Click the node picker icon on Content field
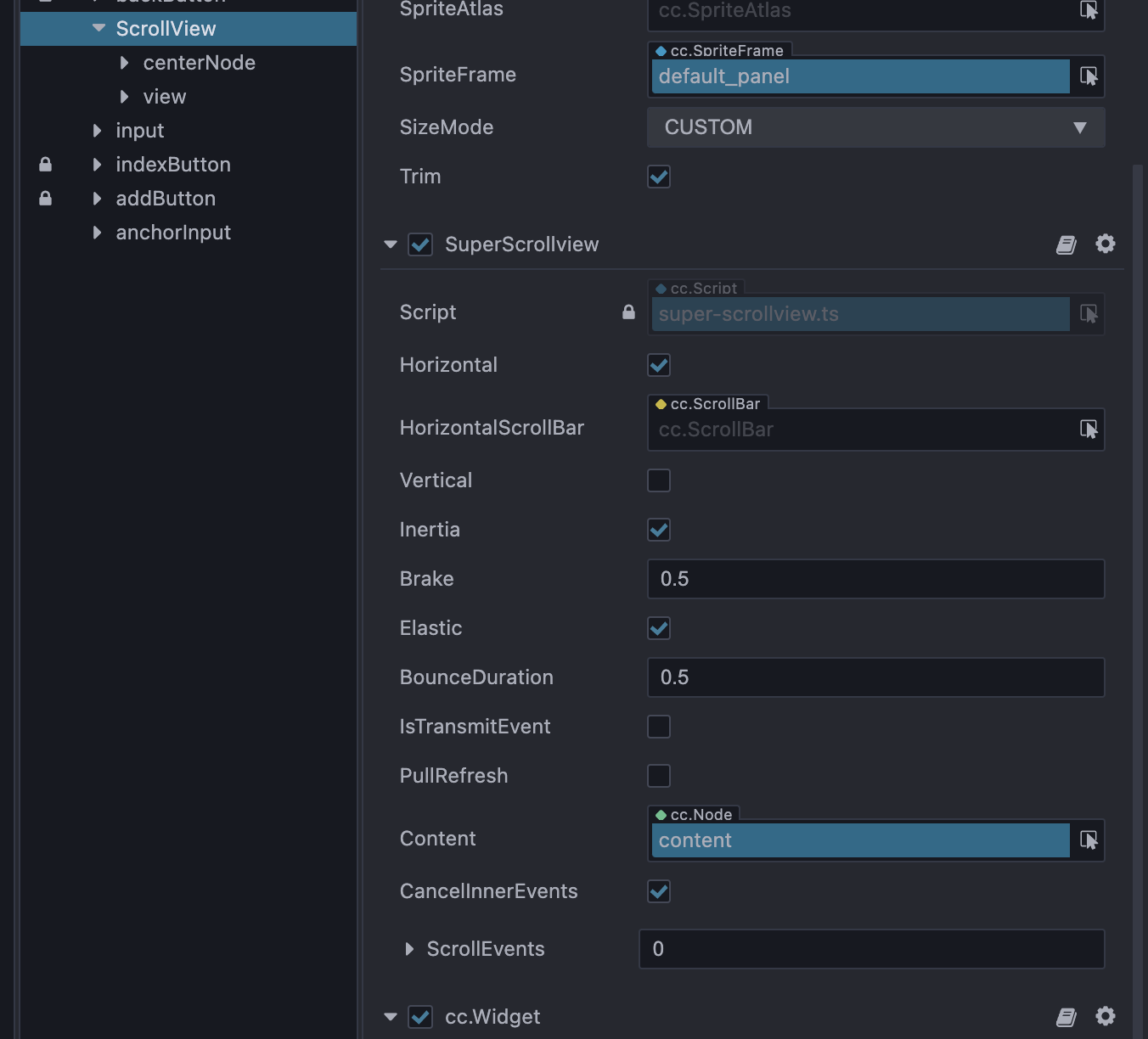This screenshot has height=1039, width=1148. [x=1089, y=840]
